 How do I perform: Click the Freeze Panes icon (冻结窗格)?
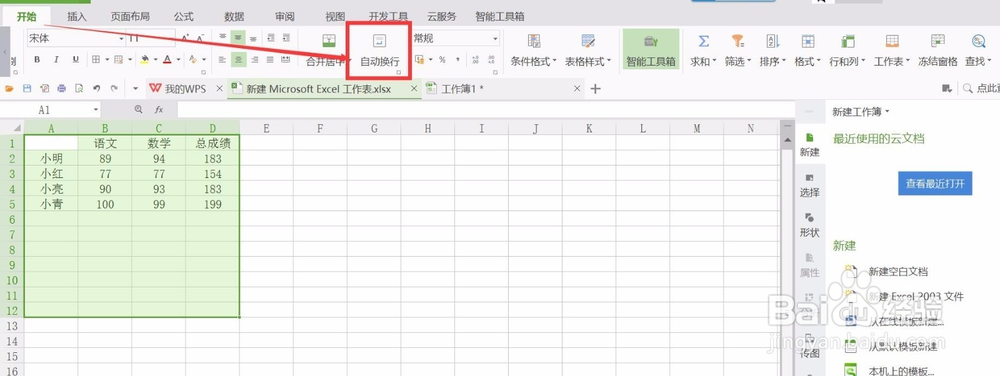(938, 41)
